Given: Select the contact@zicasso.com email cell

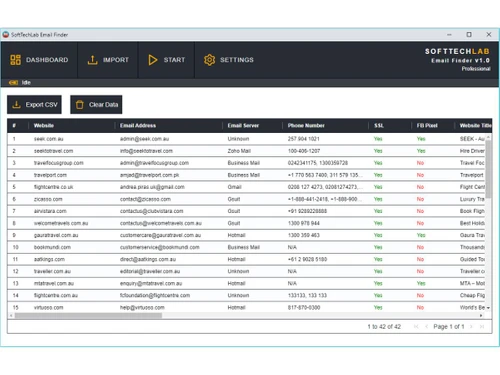Looking at the screenshot, I should pyautogui.click(x=145, y=199).
